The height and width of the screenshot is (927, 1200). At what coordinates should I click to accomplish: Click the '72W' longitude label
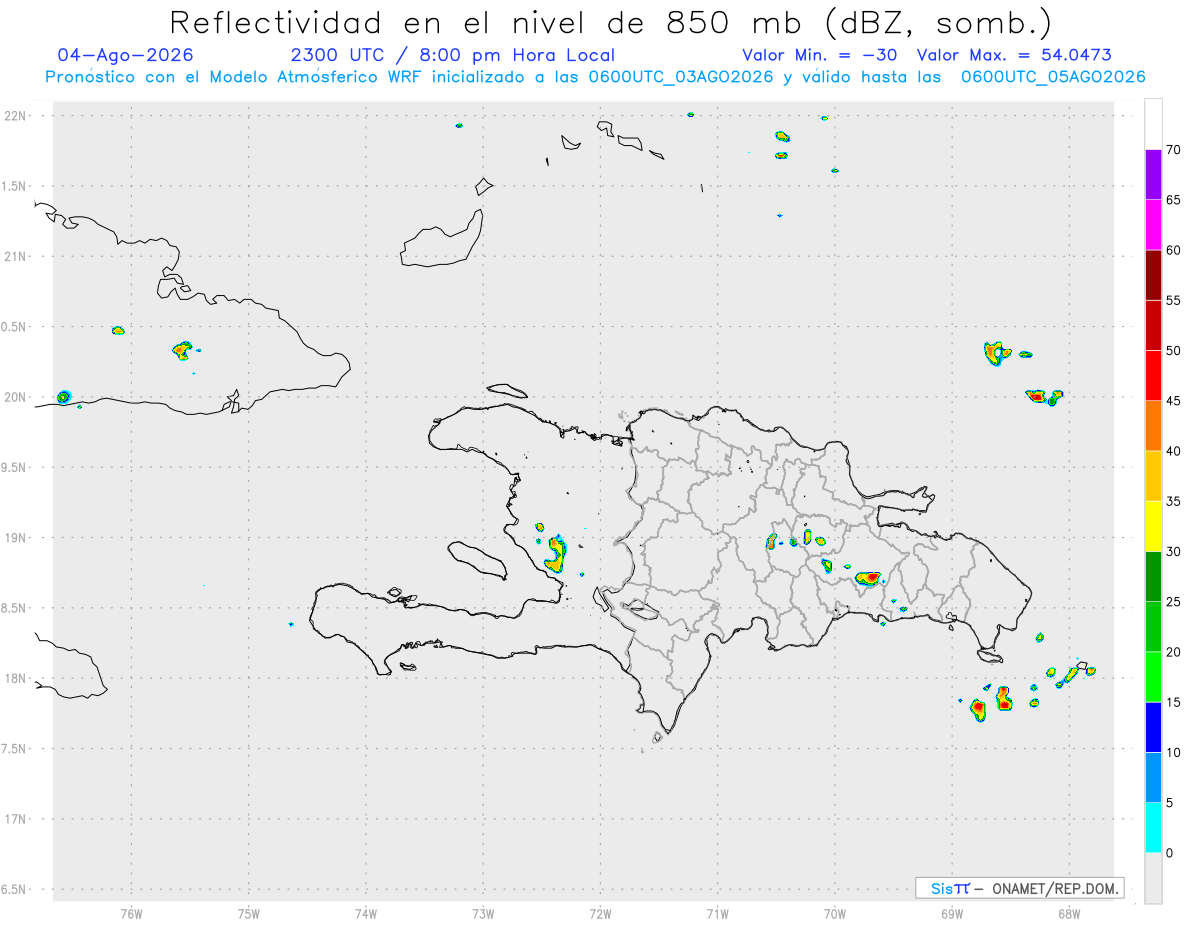(x=600, y=913)
